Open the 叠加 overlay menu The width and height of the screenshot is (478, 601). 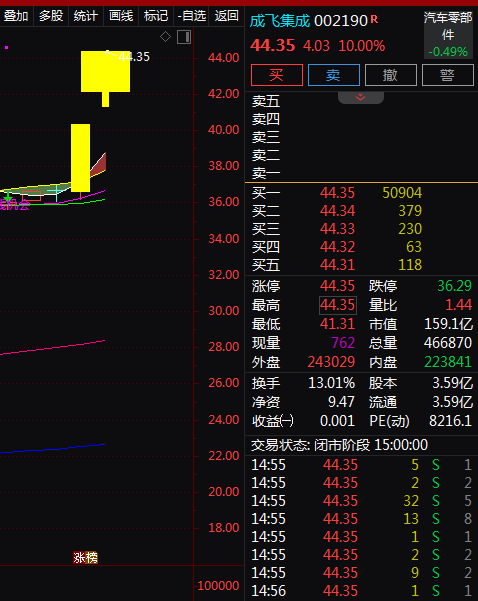click(16, 16)
